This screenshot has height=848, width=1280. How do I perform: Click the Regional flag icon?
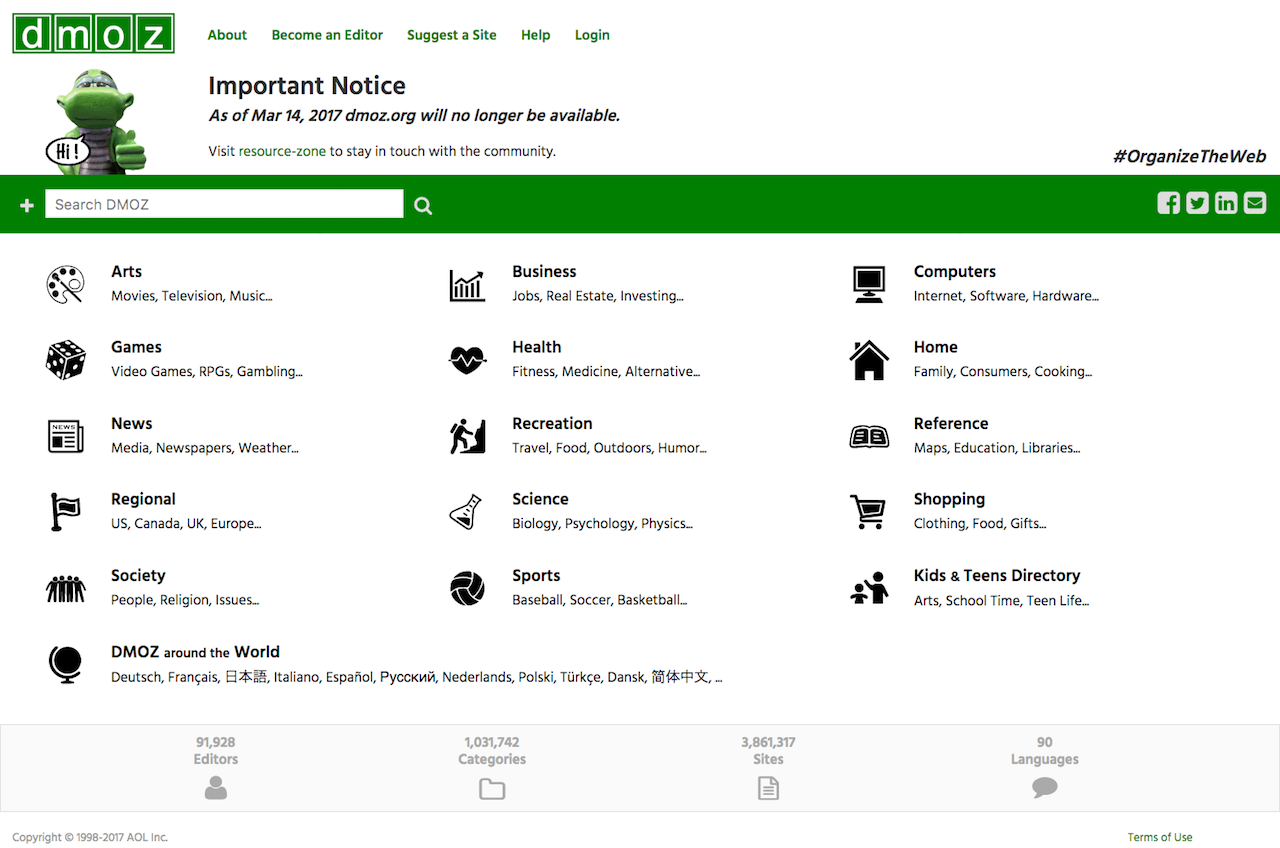coord(66,511)
